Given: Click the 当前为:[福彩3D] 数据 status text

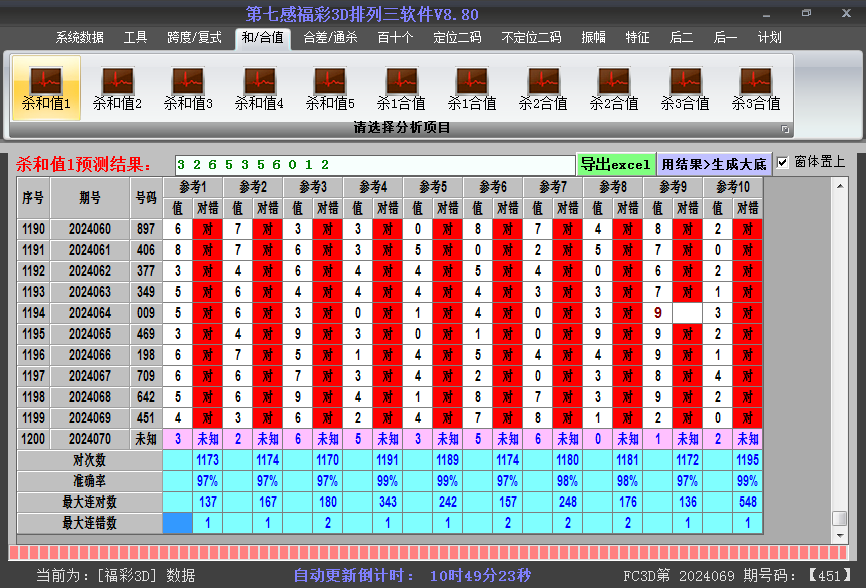Looking at the screenshot, I should (x=115, y=575).
